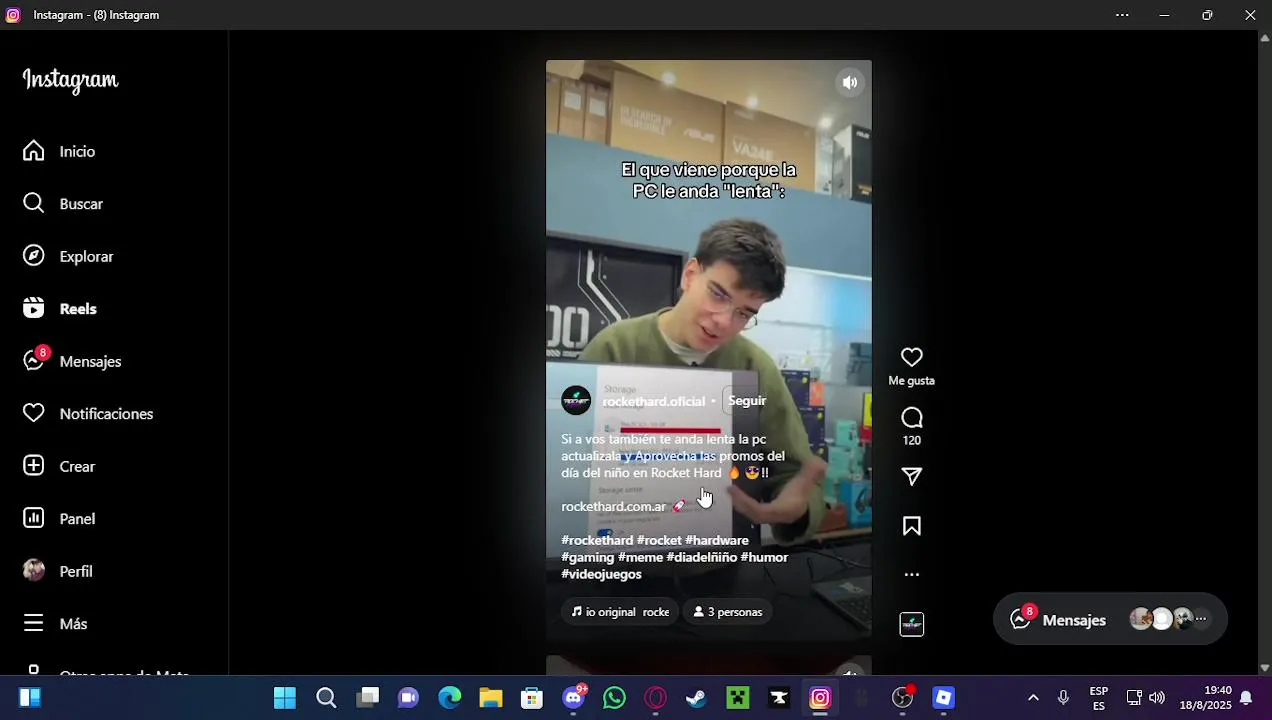Select Reels in the sidebar
The width and height of the screenshot is (1272, 720).
tap(61, 309)
